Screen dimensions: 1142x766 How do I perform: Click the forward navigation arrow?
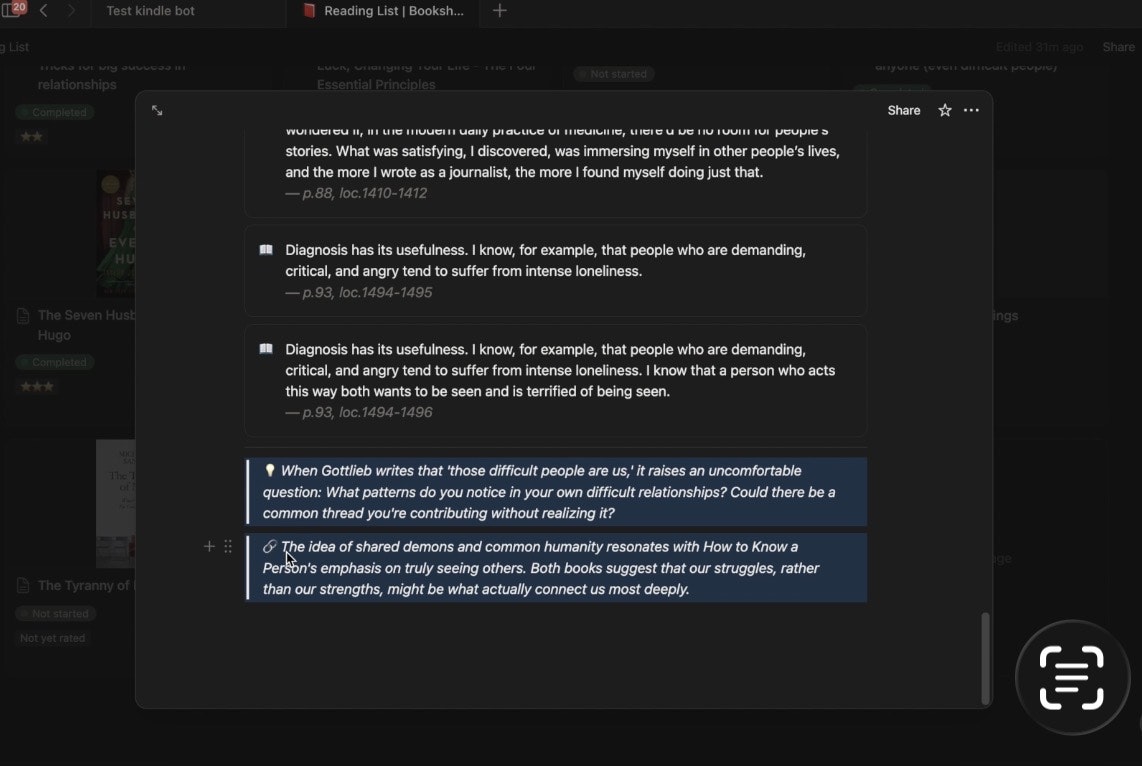pos(70,11)
